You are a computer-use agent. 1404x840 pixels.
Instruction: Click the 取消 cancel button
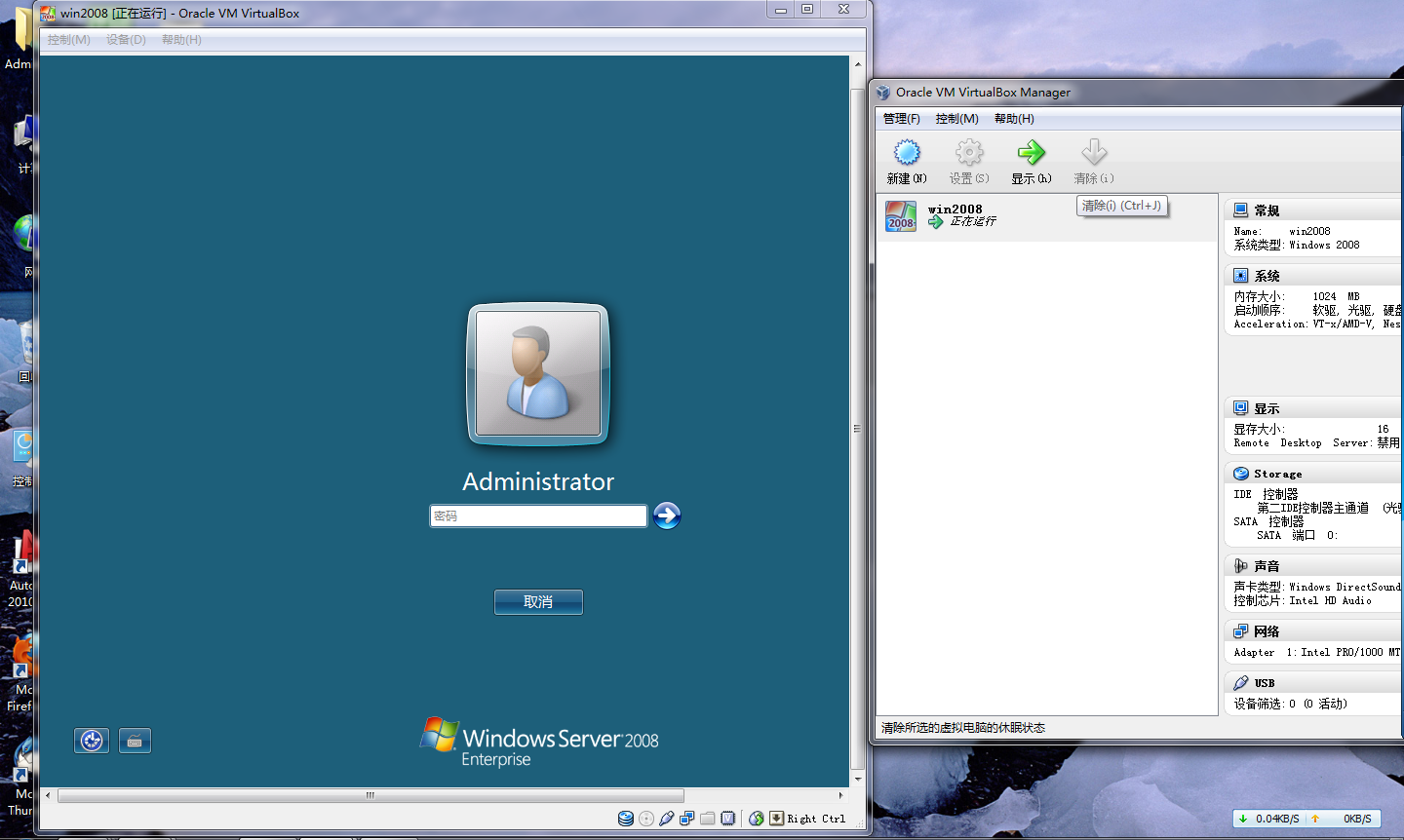(x=538, y=601)
